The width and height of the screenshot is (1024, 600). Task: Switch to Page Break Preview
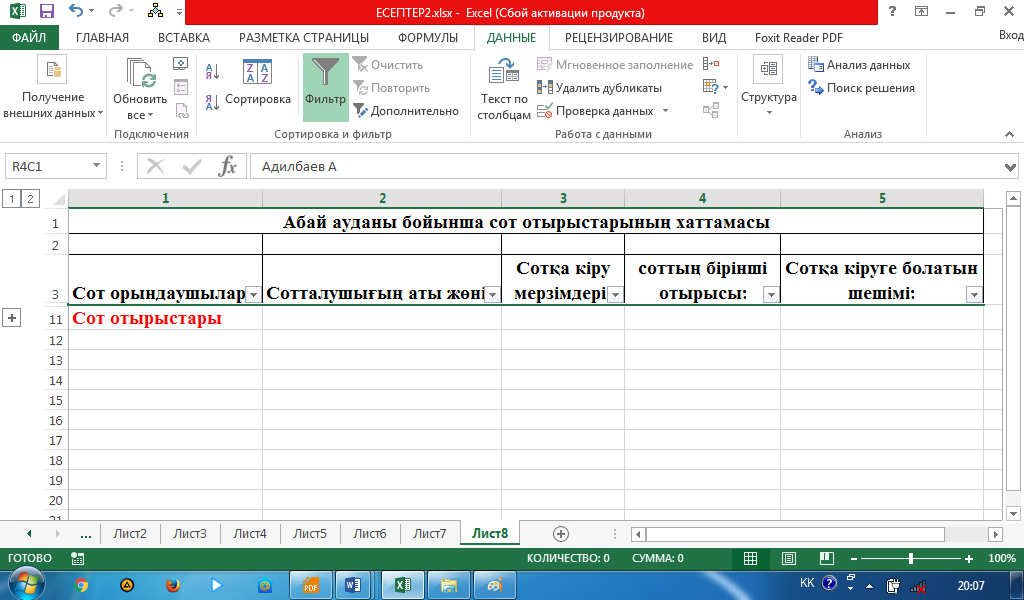tap(826, 558)
